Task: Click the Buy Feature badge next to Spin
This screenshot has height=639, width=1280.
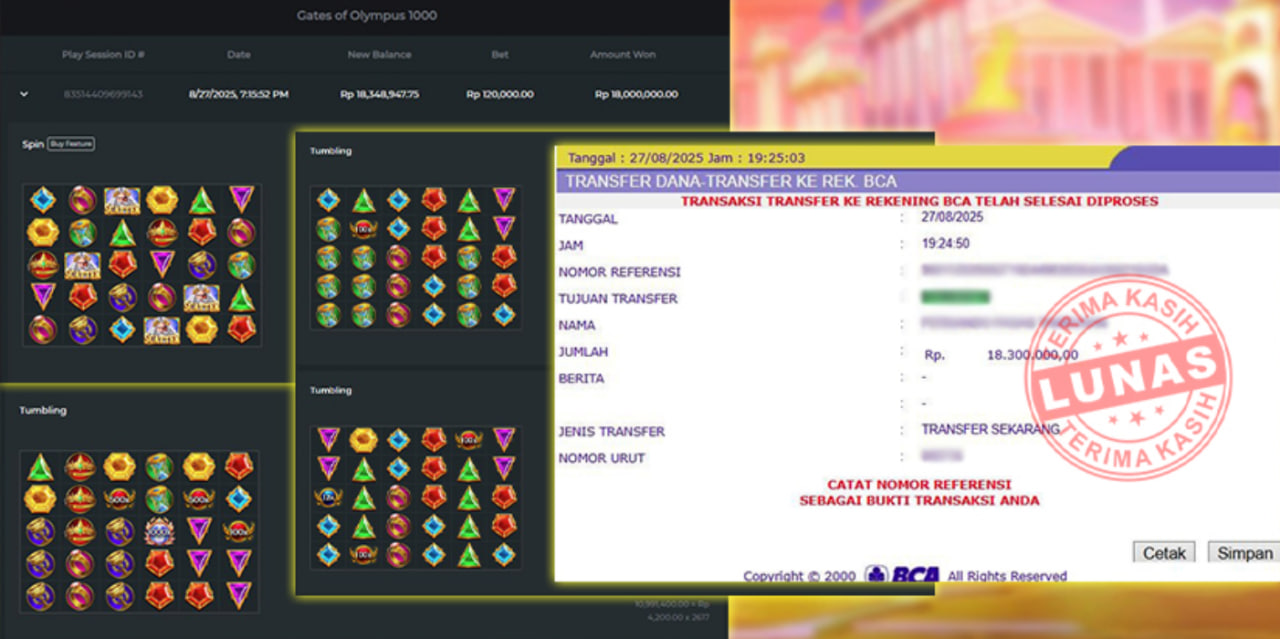Action: click(x=72, y=144)
